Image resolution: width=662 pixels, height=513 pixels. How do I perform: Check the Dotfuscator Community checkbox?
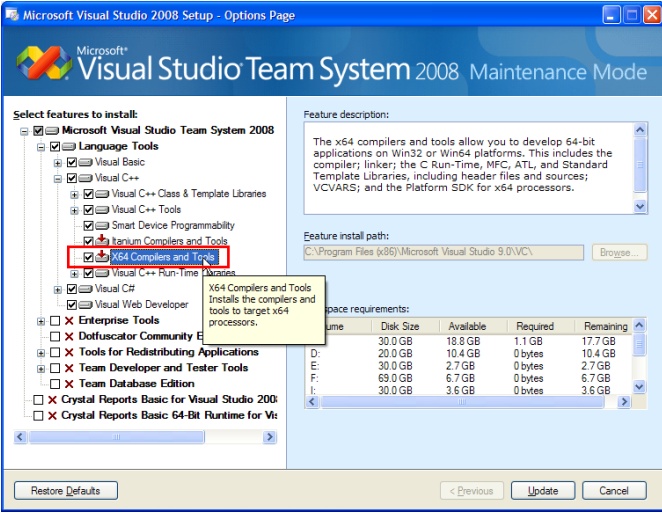pyautogui.click(x=55, y=337)
